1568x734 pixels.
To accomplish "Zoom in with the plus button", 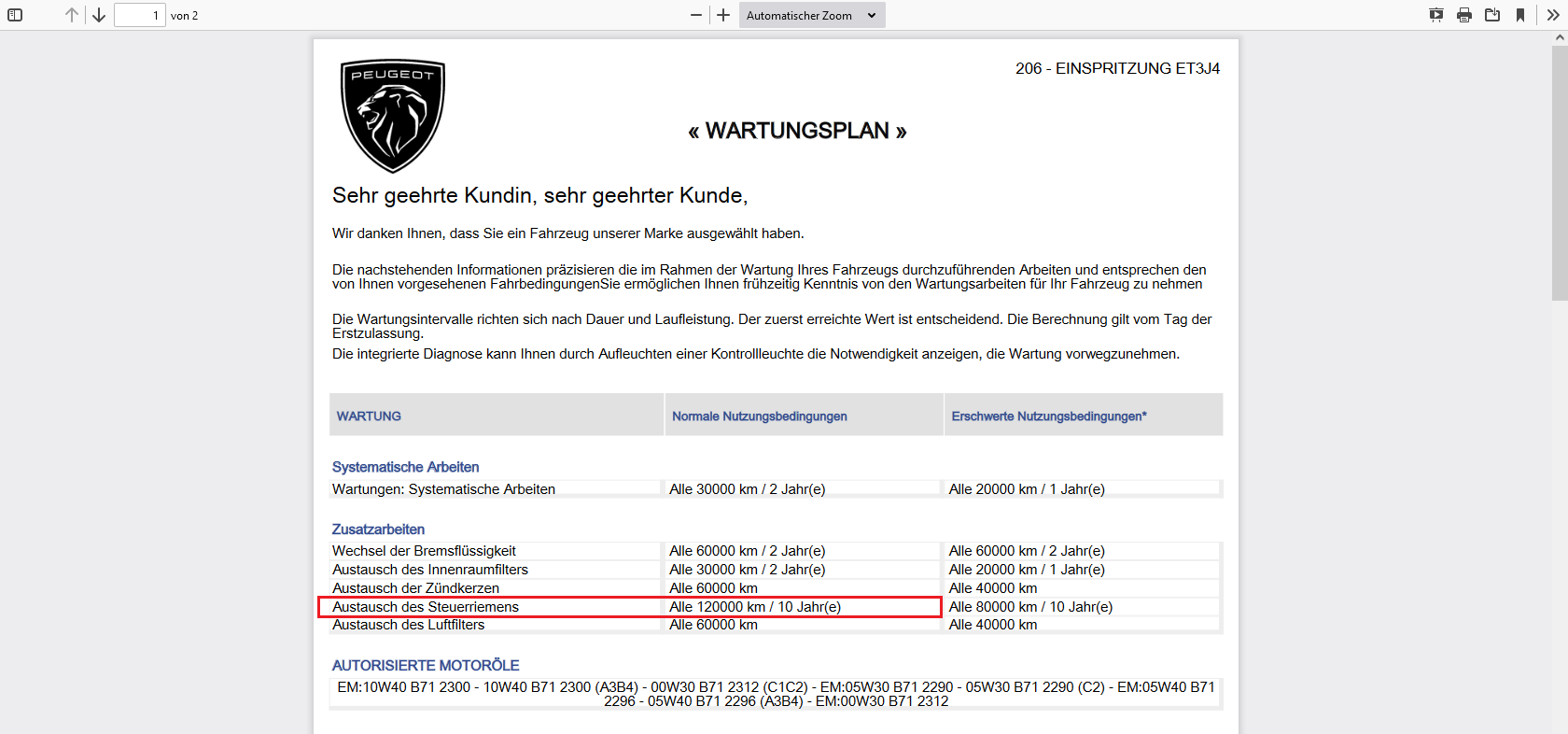I will [723, 15].
